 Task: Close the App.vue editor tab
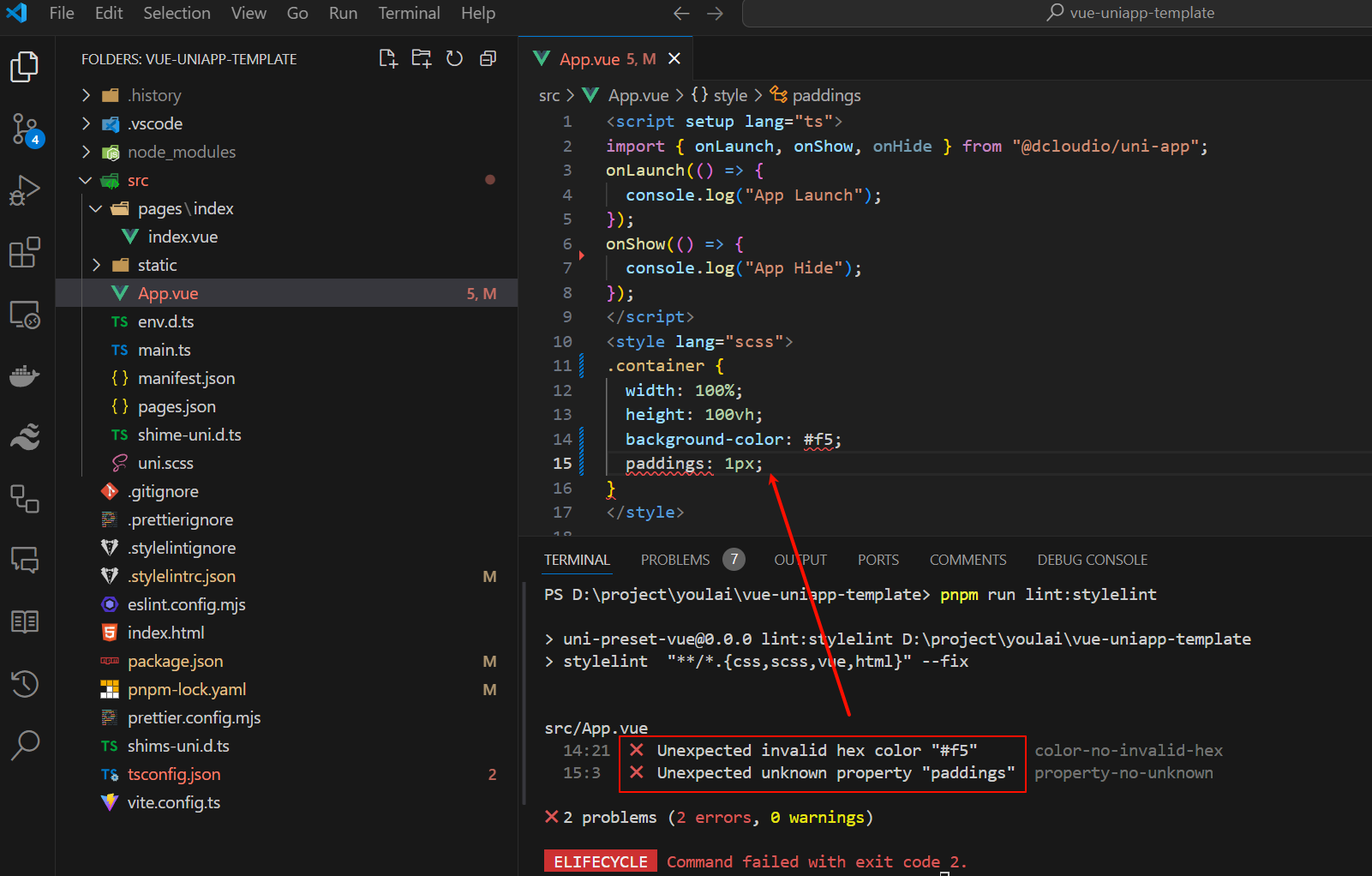coord(674,58)
